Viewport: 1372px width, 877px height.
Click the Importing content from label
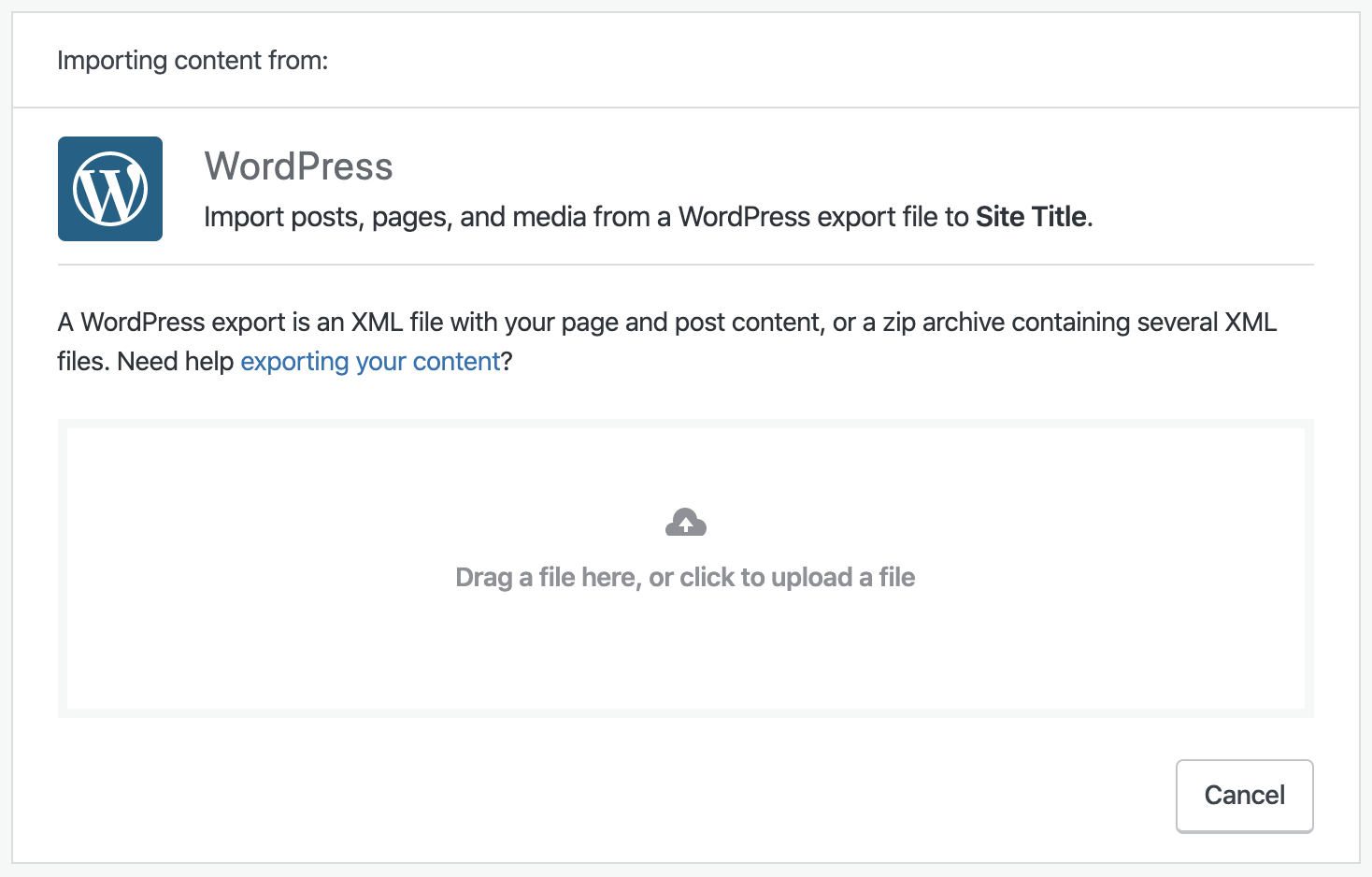193,61
